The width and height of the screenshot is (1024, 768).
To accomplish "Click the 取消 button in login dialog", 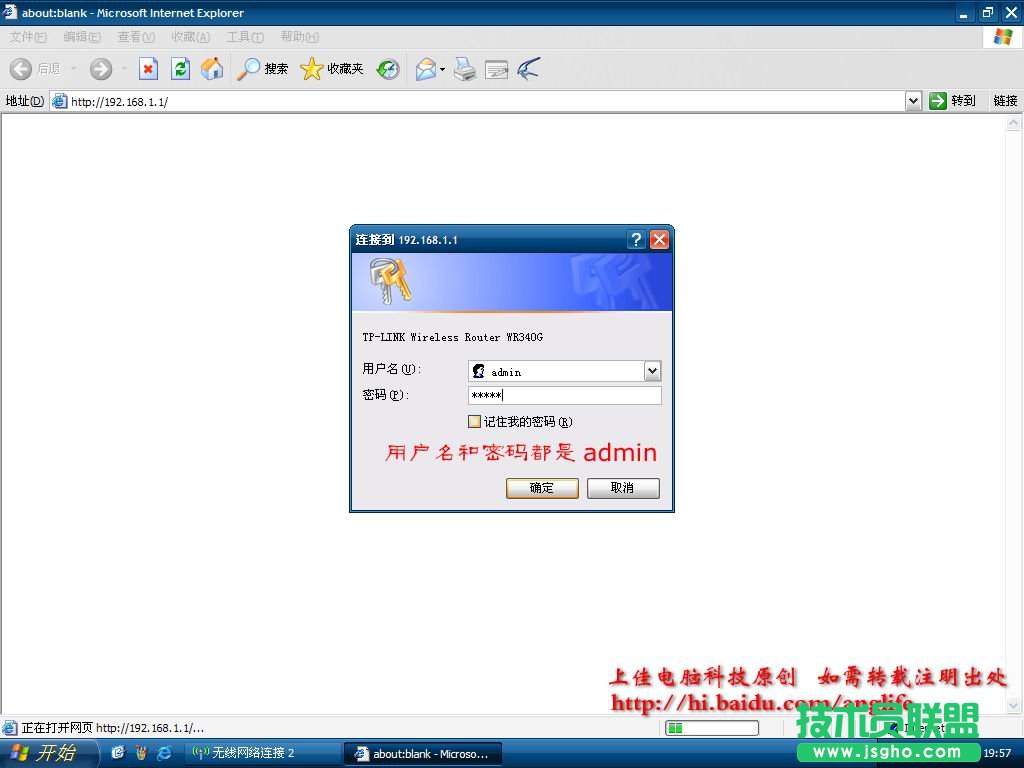I will coord(623,488).
